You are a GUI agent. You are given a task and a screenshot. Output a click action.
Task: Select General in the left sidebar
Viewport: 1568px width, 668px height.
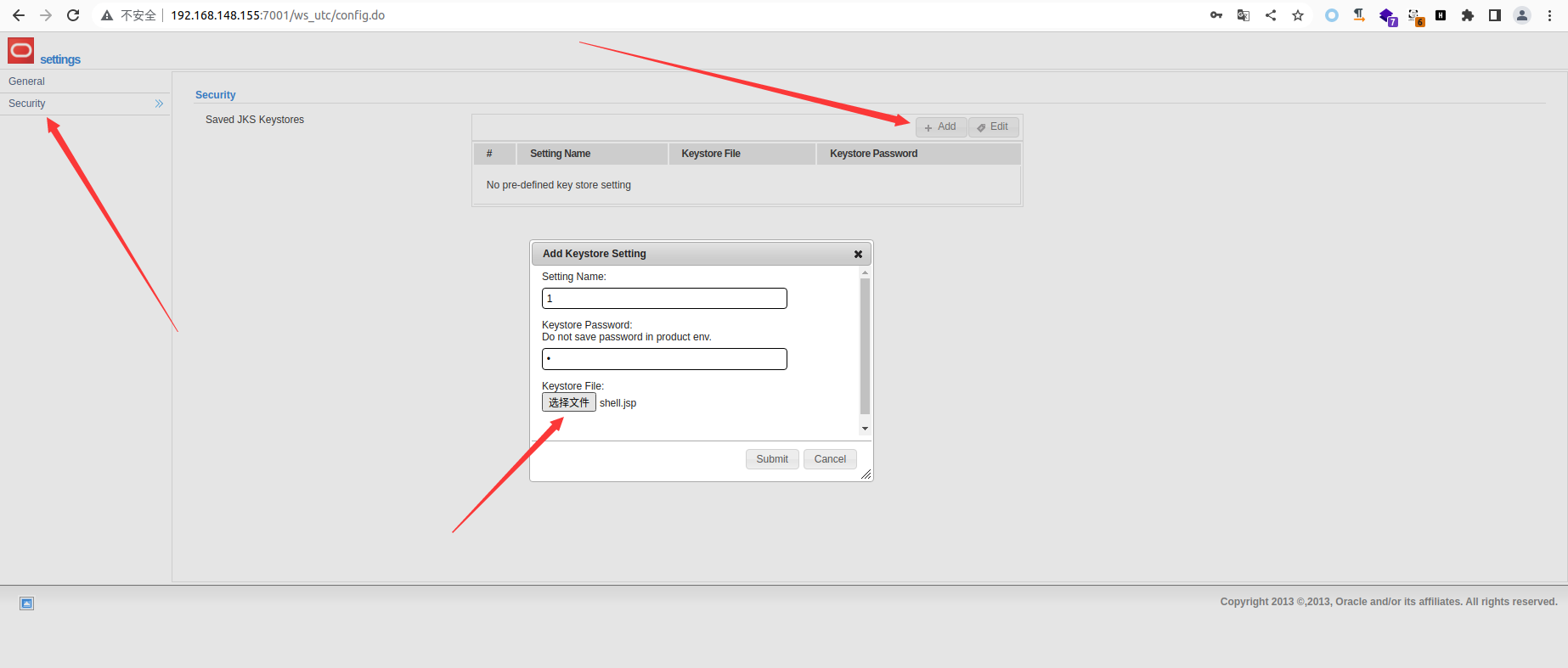pyautogui.click(x=85, y=81)
